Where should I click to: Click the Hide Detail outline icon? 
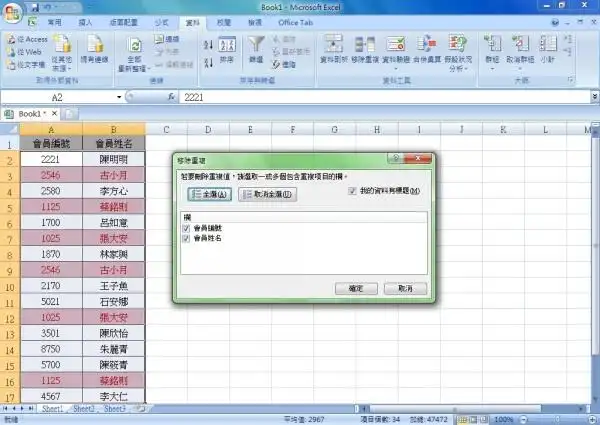coord(568,52)
